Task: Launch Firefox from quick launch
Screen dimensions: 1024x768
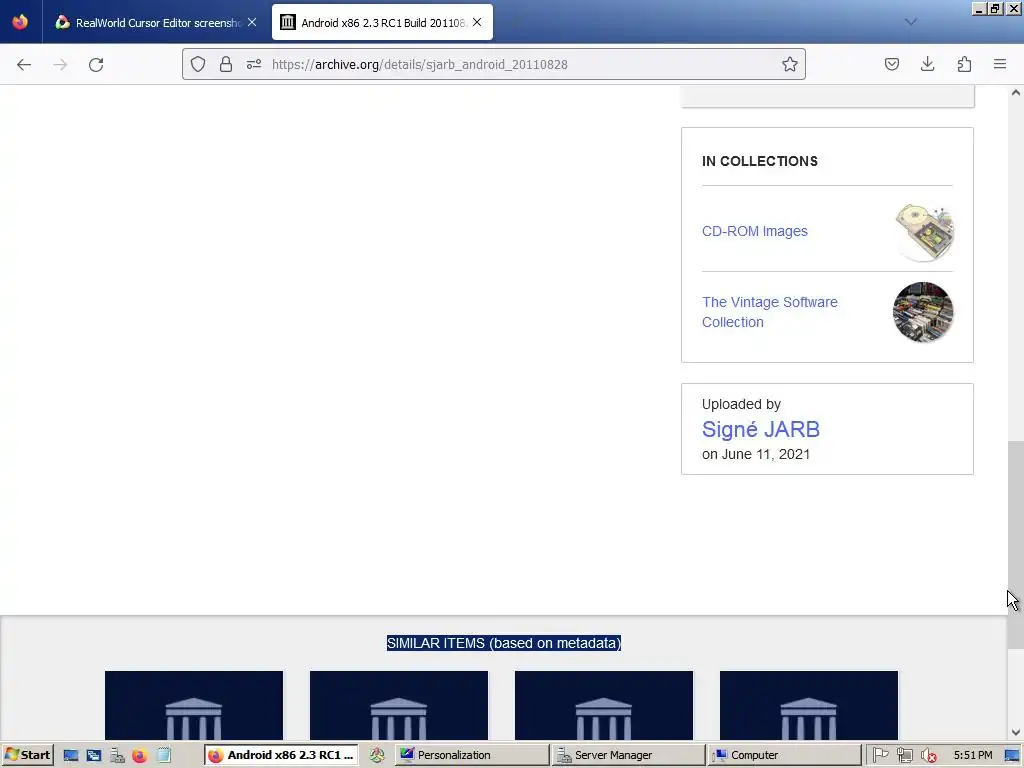Action: click(x=140, y=756)
